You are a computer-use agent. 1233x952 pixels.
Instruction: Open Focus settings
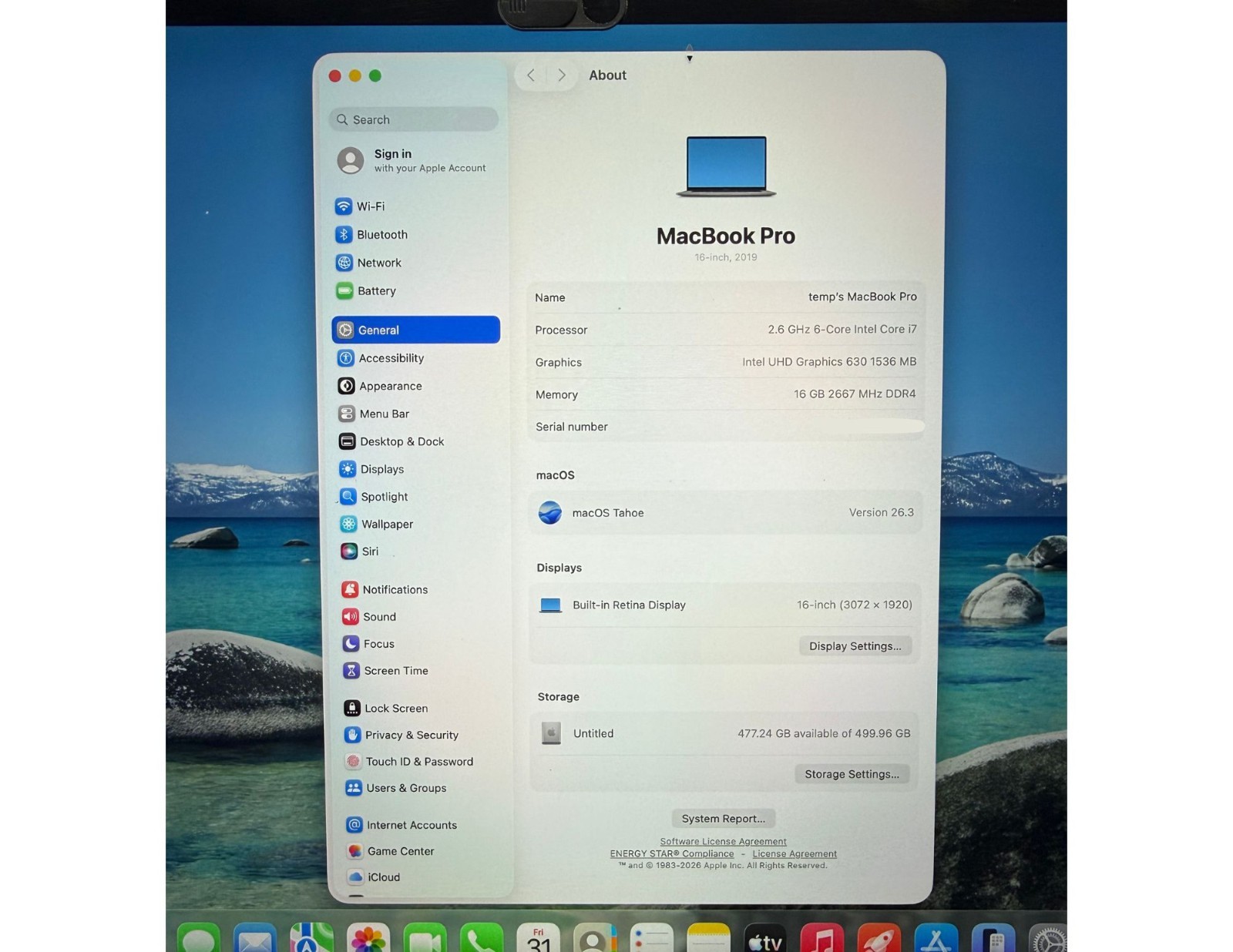[x=369, y=644]
